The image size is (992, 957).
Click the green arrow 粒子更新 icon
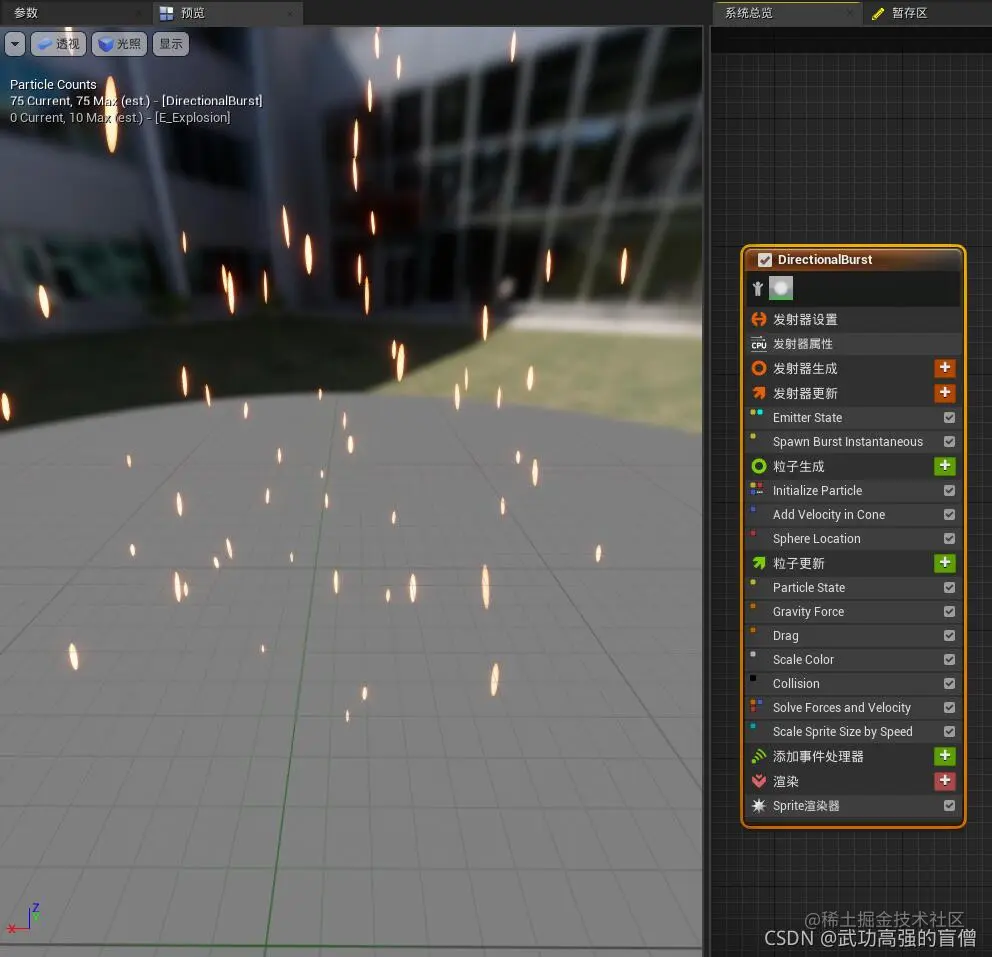click(759, 562)
